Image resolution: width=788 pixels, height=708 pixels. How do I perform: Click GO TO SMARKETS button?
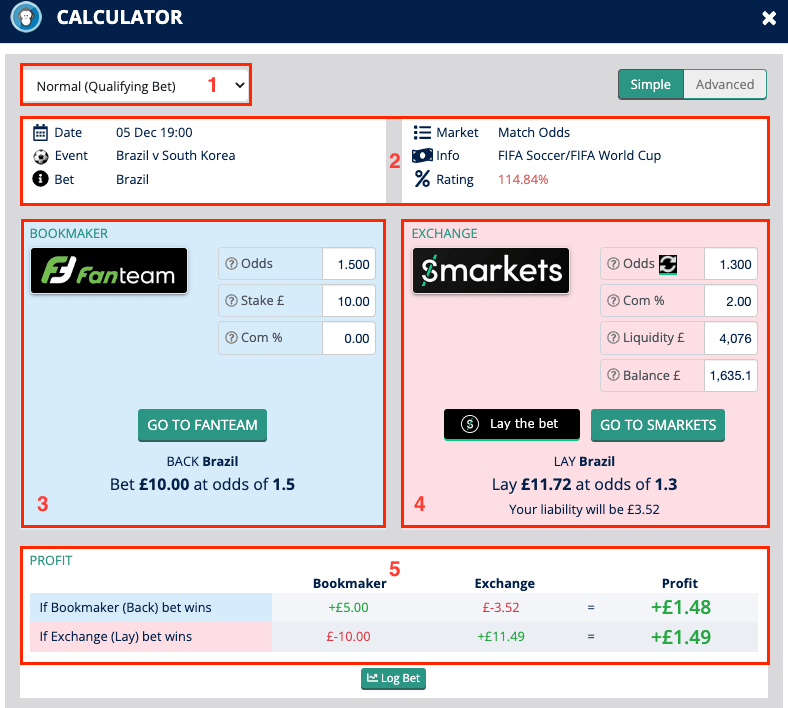click(658, 425)
